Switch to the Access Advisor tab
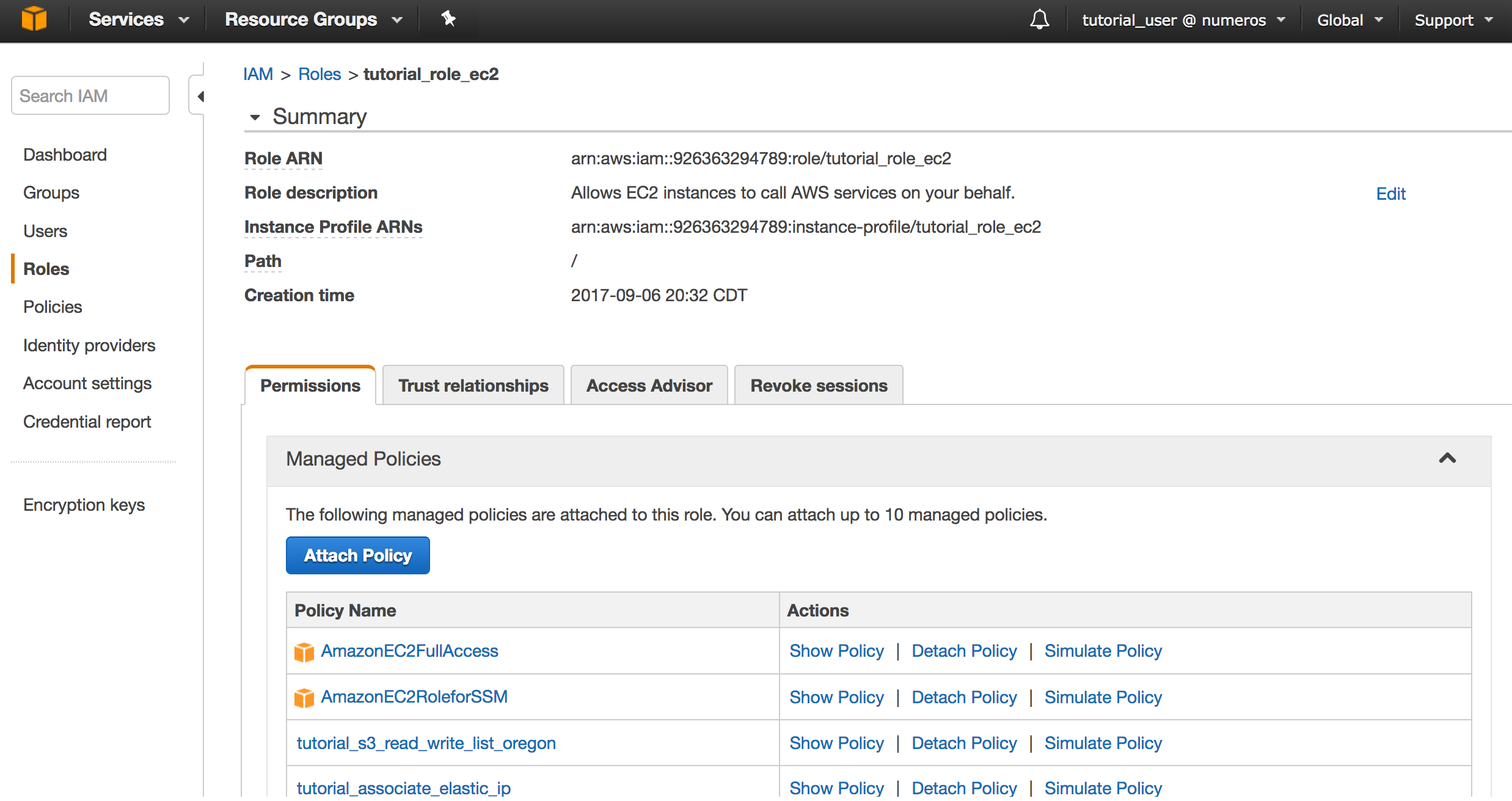The image size is (1512, 801). (649, 386)
